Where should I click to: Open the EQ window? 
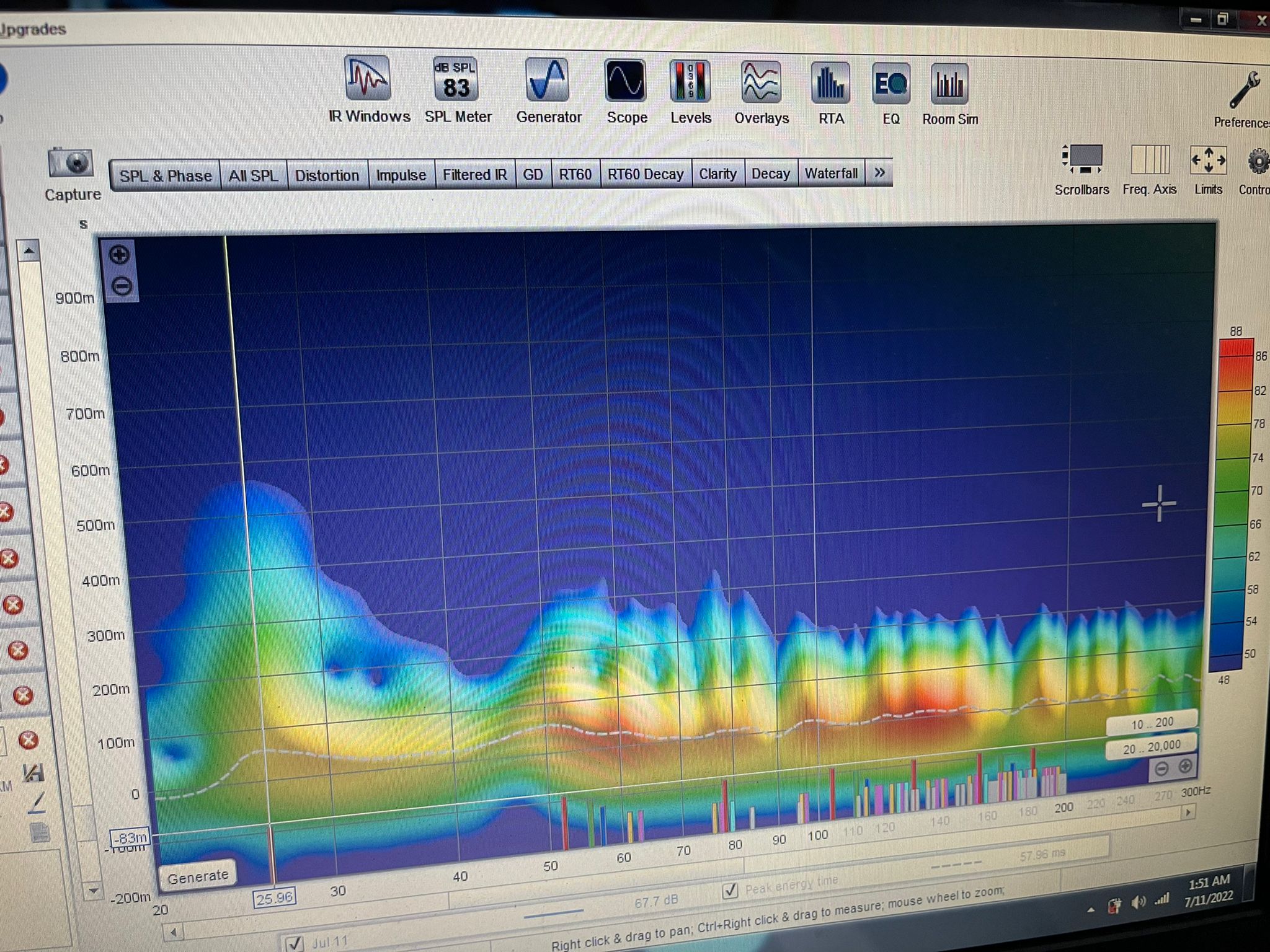pos(891,84)
